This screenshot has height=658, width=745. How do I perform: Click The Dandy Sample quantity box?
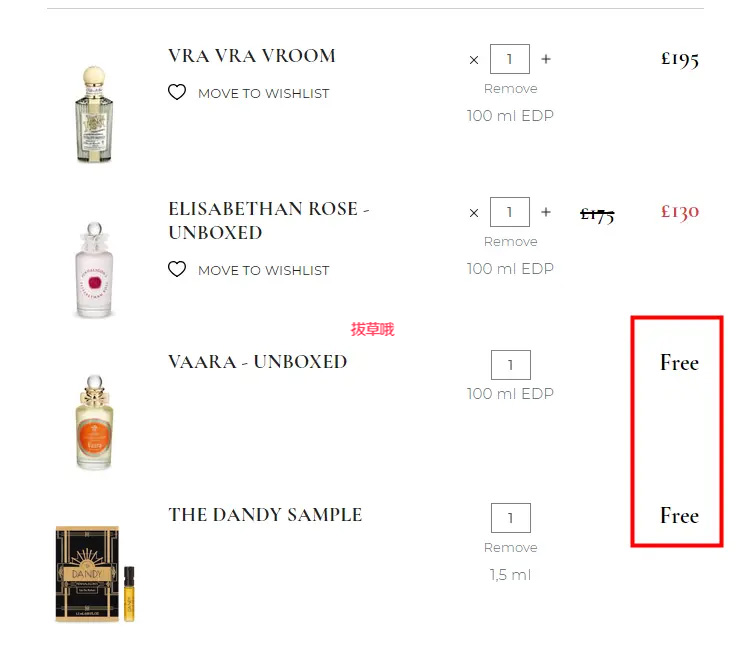511,518
